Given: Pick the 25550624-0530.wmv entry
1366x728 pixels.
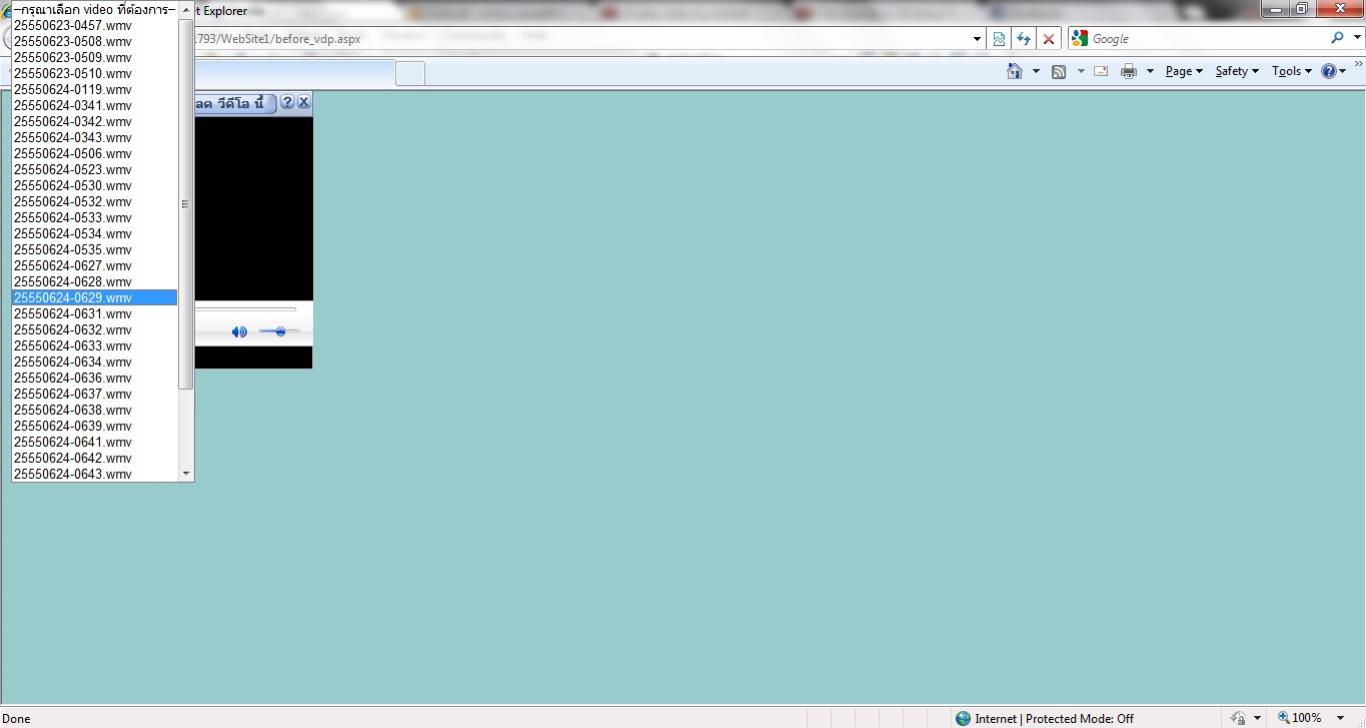Looking at the screenshot, I should point(95,185).
